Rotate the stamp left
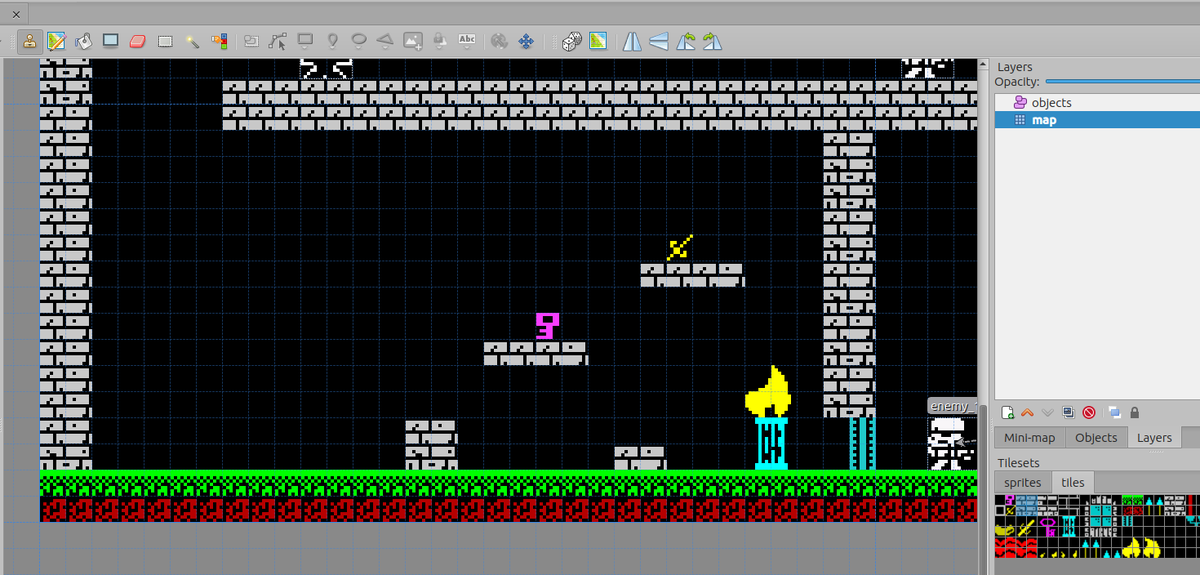1200x575 pixels. (685, 41)
